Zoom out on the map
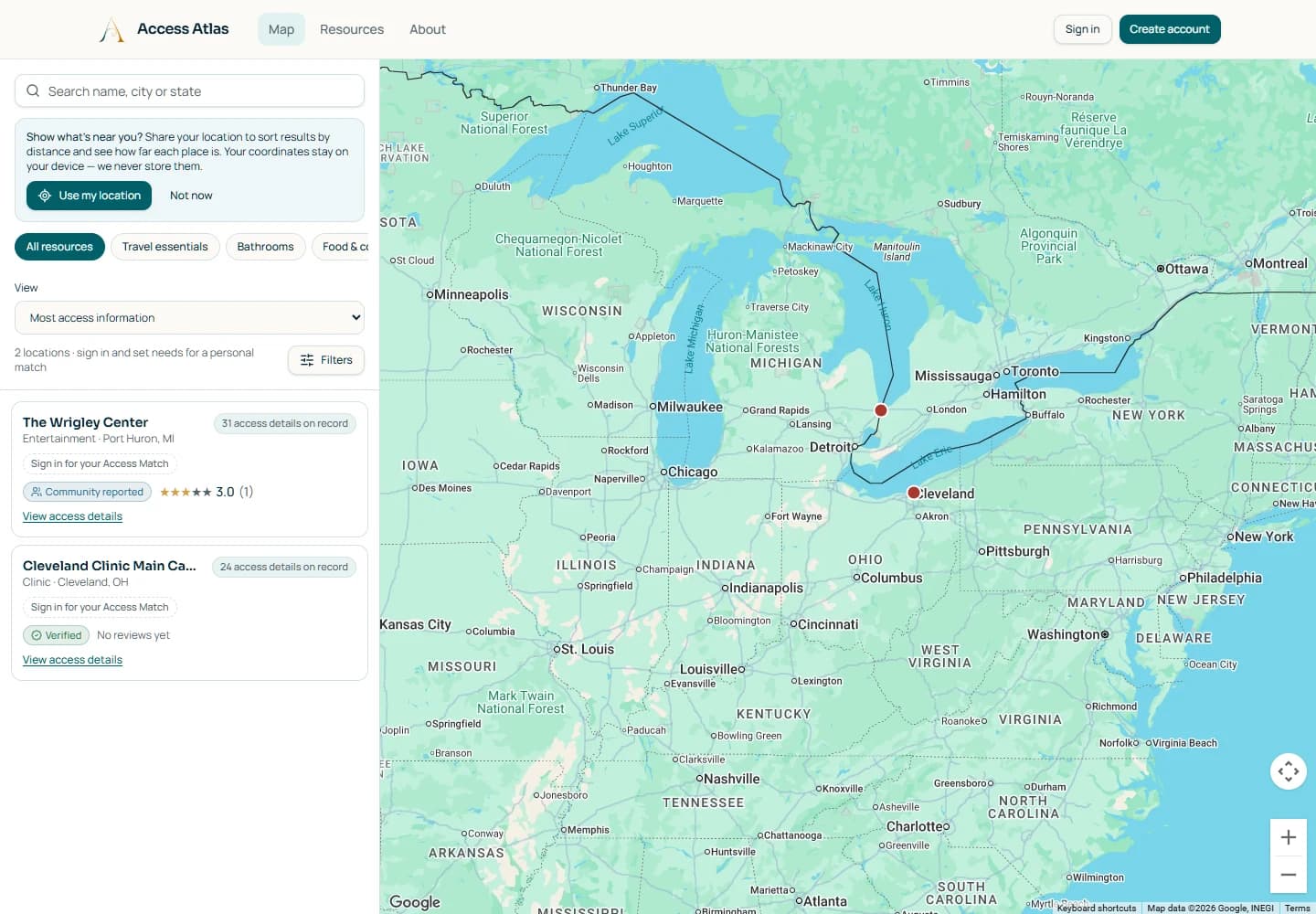The height and width of the screenshot is (914, 1316). point(1289,875)
